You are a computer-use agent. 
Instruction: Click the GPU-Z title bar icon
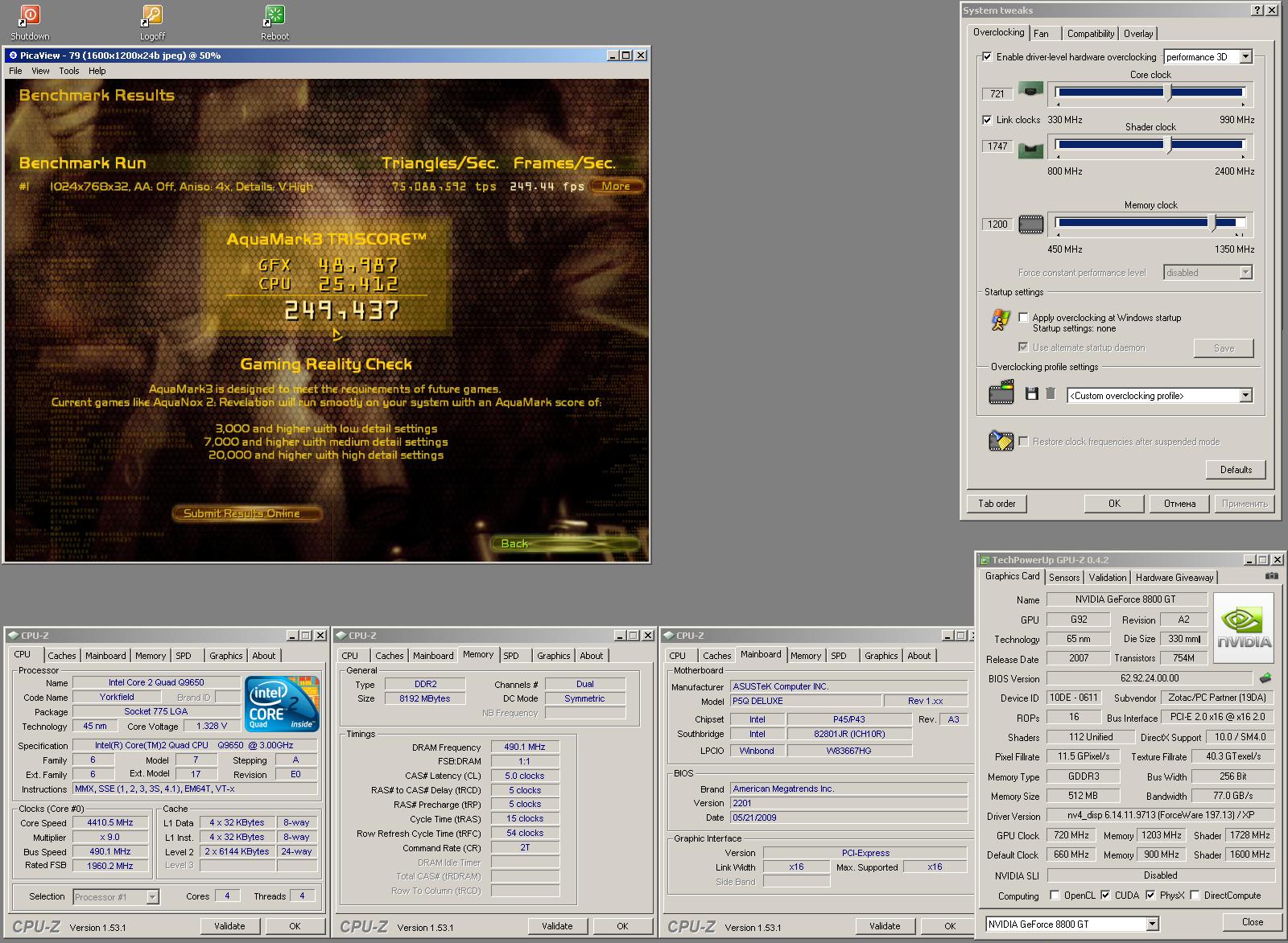point(984,560)
